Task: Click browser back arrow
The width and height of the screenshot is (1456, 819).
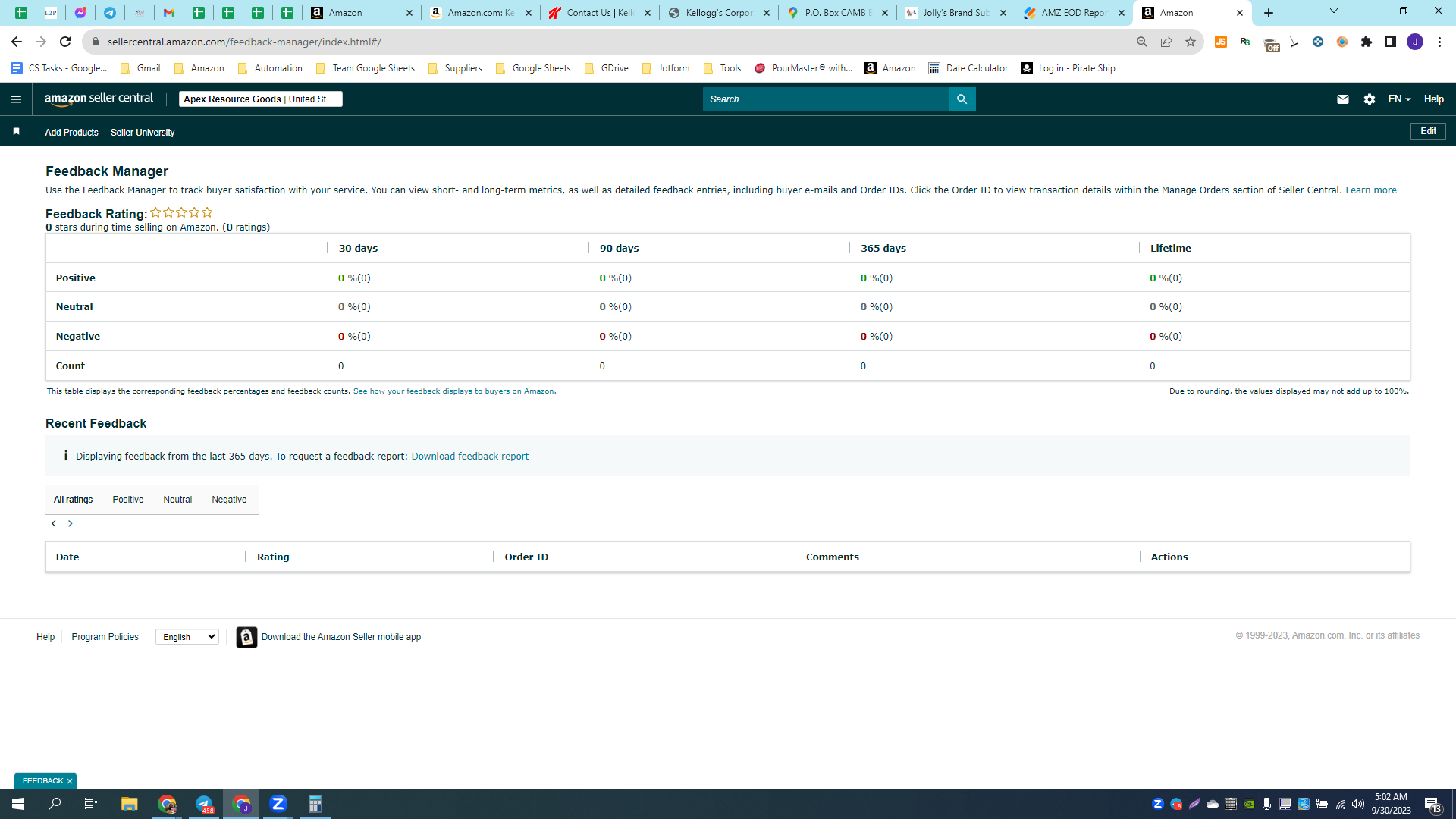Action: tap(17, 42)
